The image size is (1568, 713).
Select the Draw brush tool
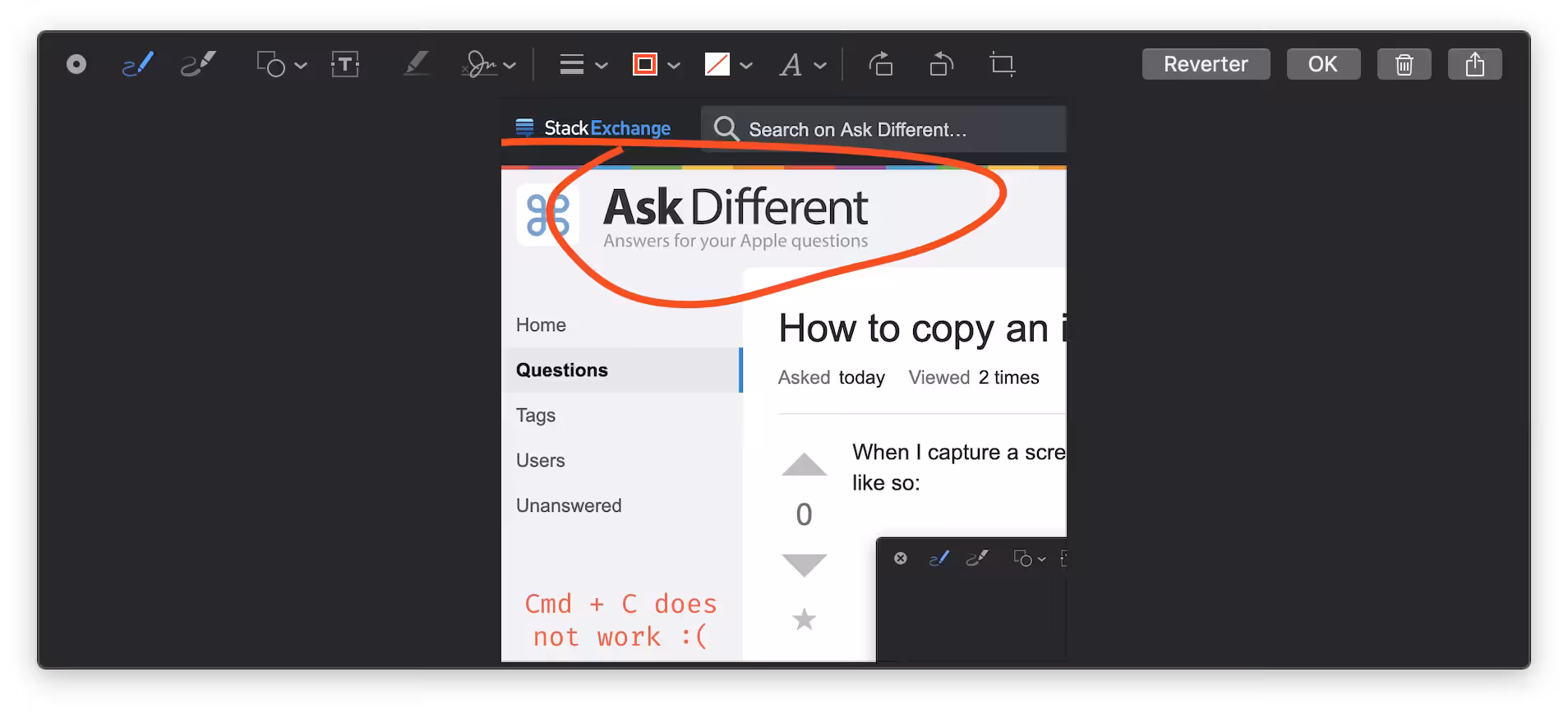tap(198, 64)
